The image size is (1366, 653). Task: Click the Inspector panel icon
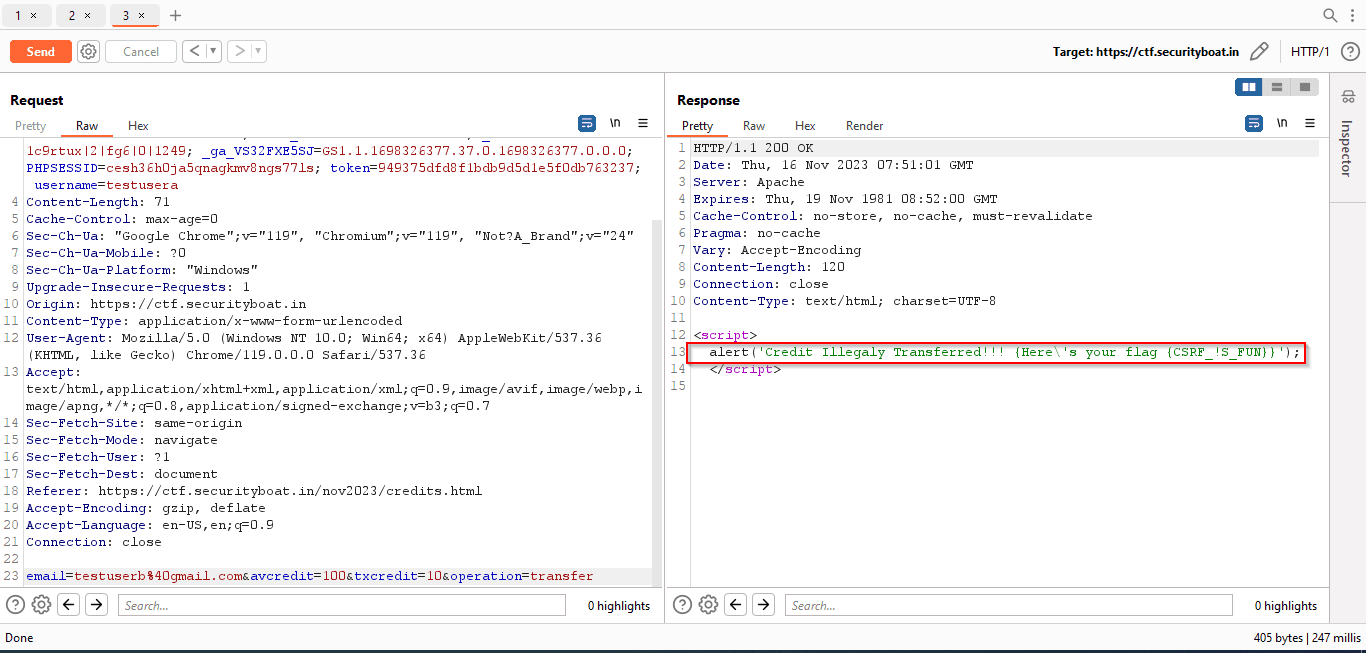1347,96
